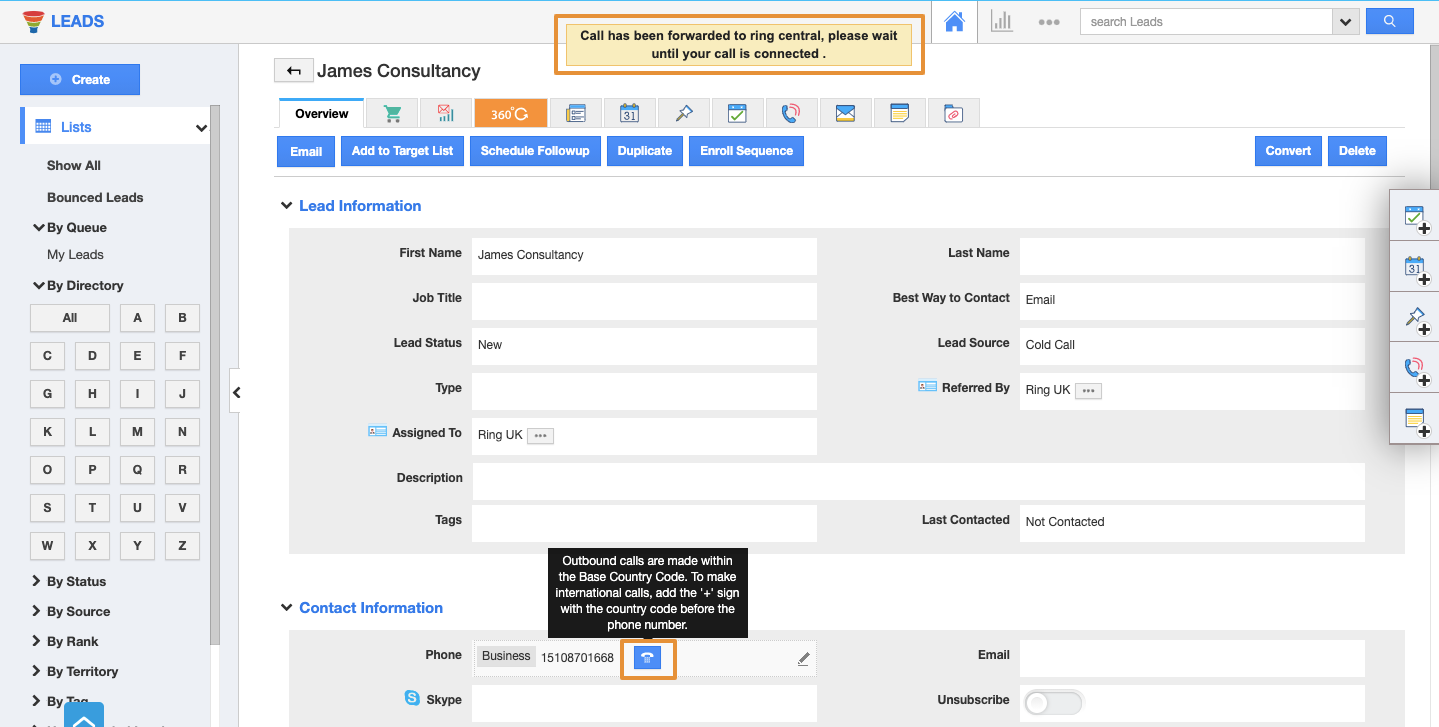
Task: Click the Tags field
Action: point(644,523)
